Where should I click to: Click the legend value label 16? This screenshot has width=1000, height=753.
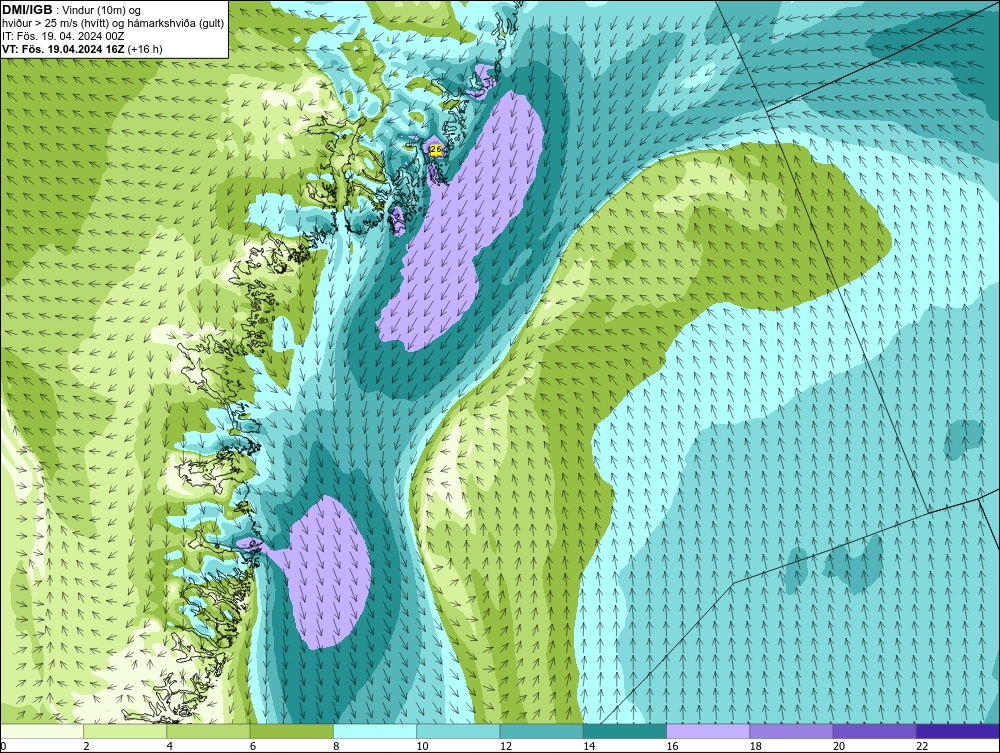coord(672,747)
